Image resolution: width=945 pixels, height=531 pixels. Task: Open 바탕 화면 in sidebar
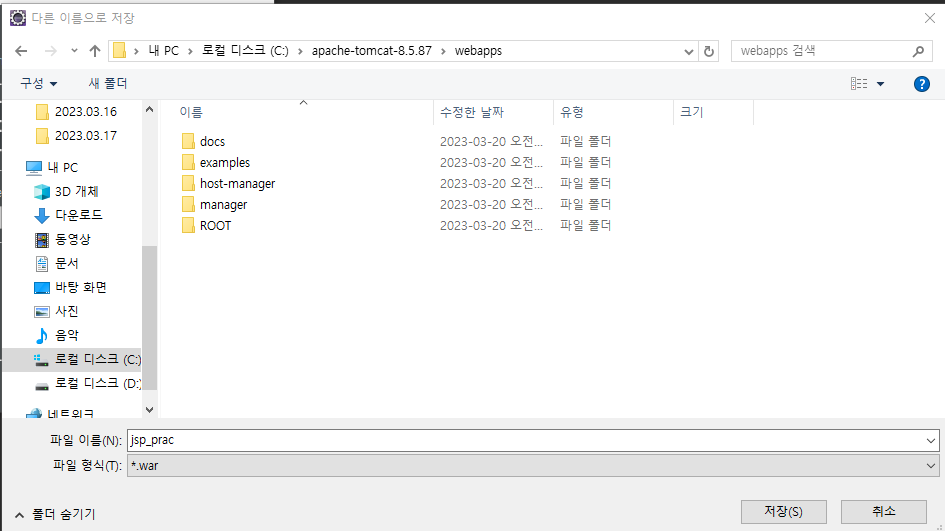71,287
